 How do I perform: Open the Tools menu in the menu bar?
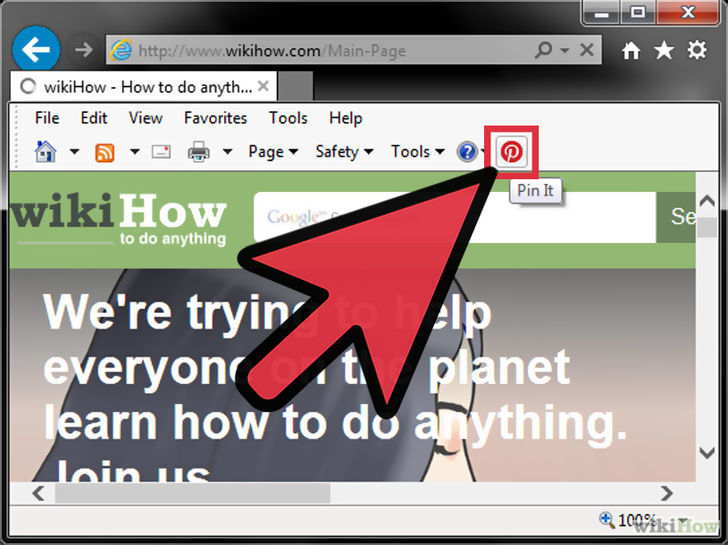click(288, 118)
